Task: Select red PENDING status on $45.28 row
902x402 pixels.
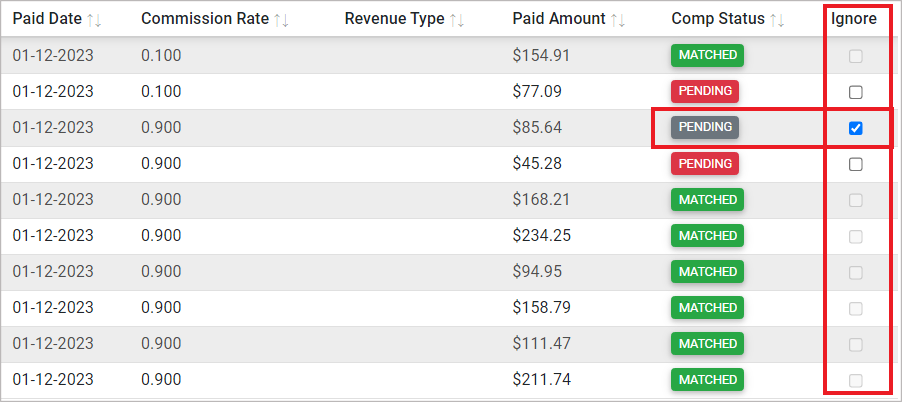Action: click(705, 164)
